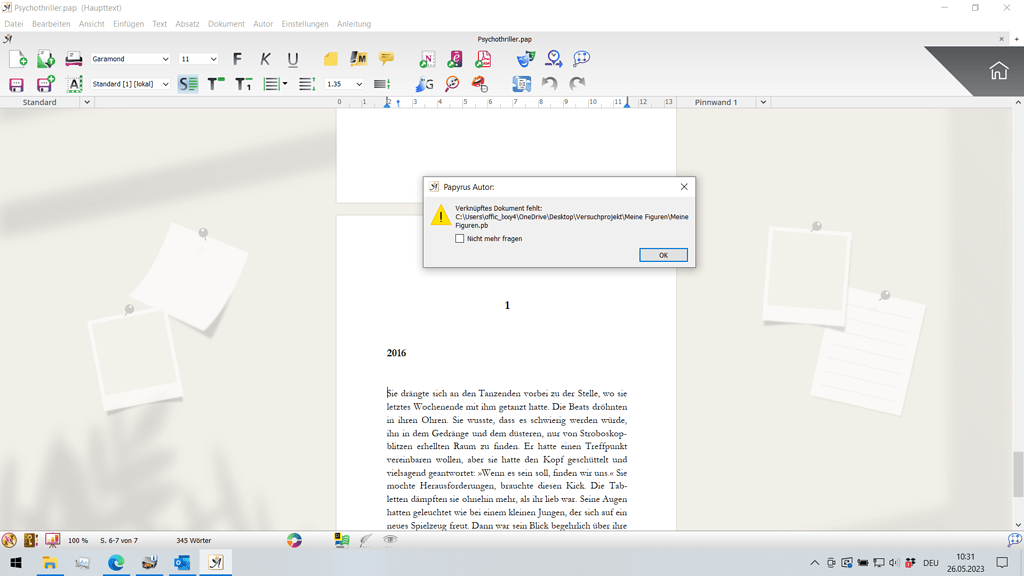
Task: Click the Underline (U) icon
Action: 293,59
